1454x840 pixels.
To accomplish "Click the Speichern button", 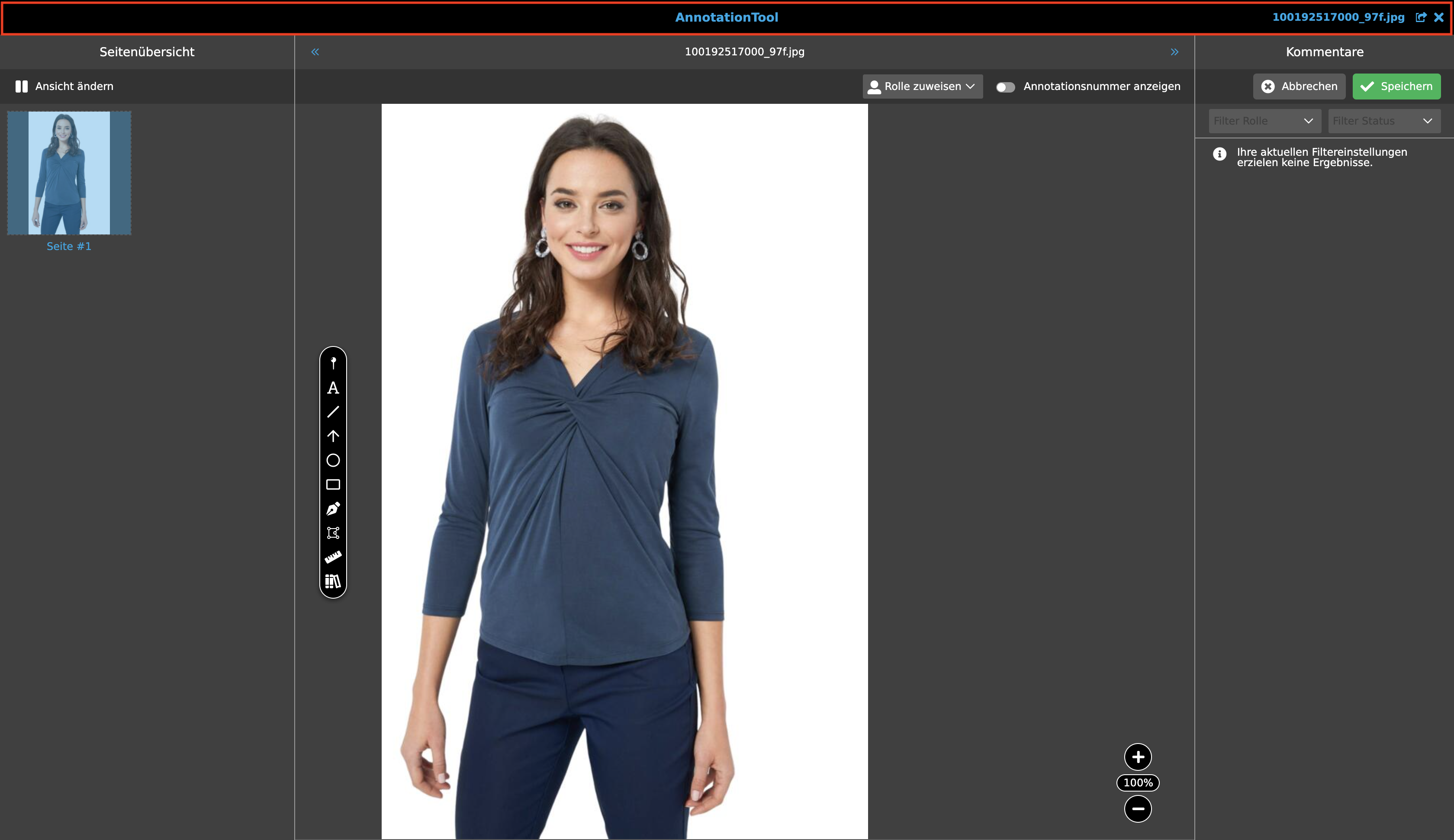I will pos(1396,87).
